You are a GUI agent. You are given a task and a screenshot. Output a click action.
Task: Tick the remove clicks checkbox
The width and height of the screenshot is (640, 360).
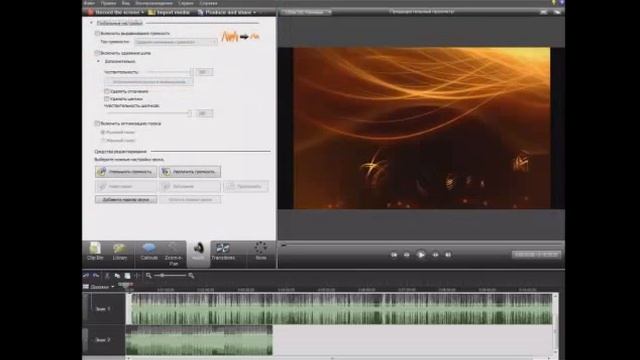(x=107, y=99)
